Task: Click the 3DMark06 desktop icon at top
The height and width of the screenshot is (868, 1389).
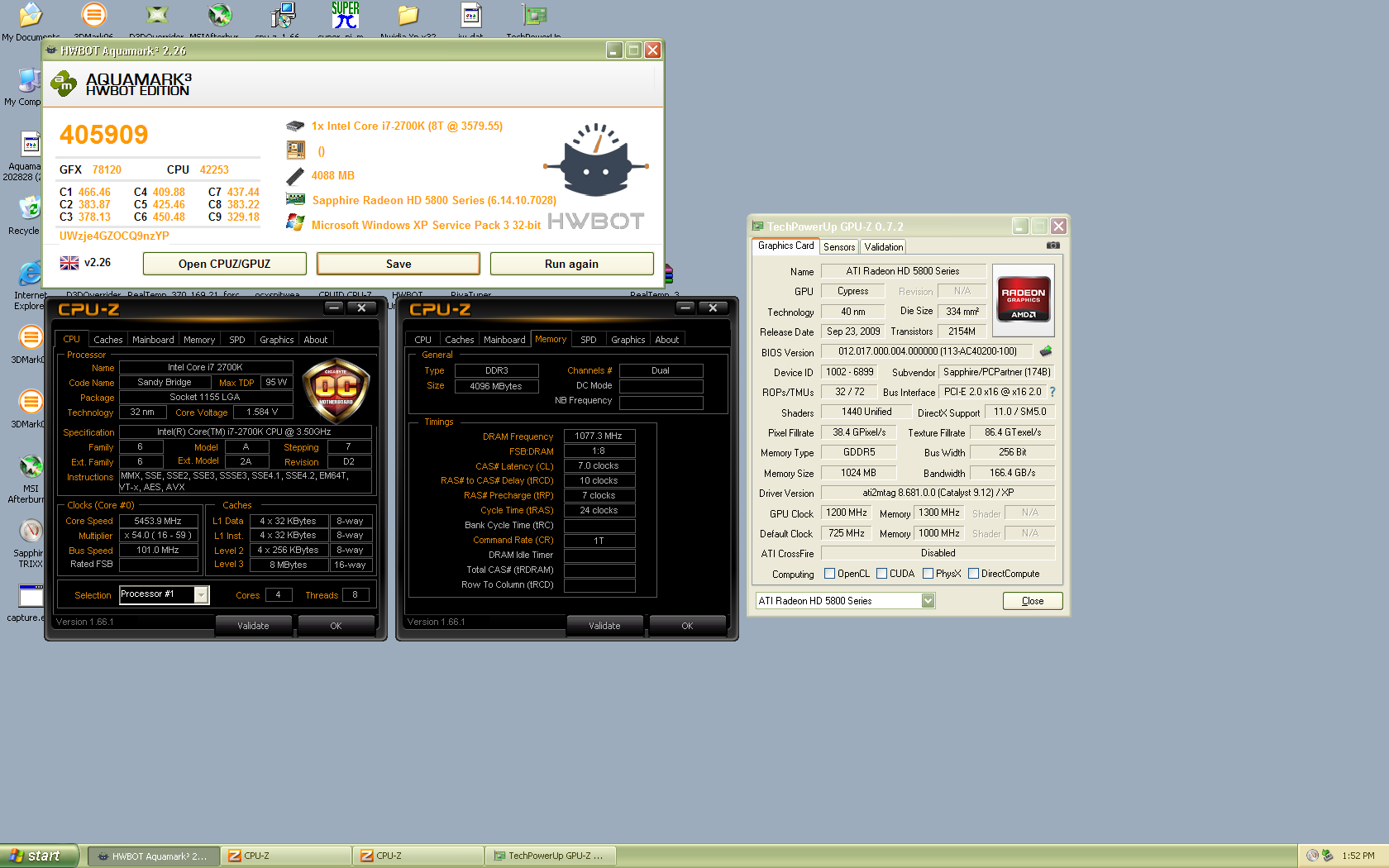Action: pos(94,15)
